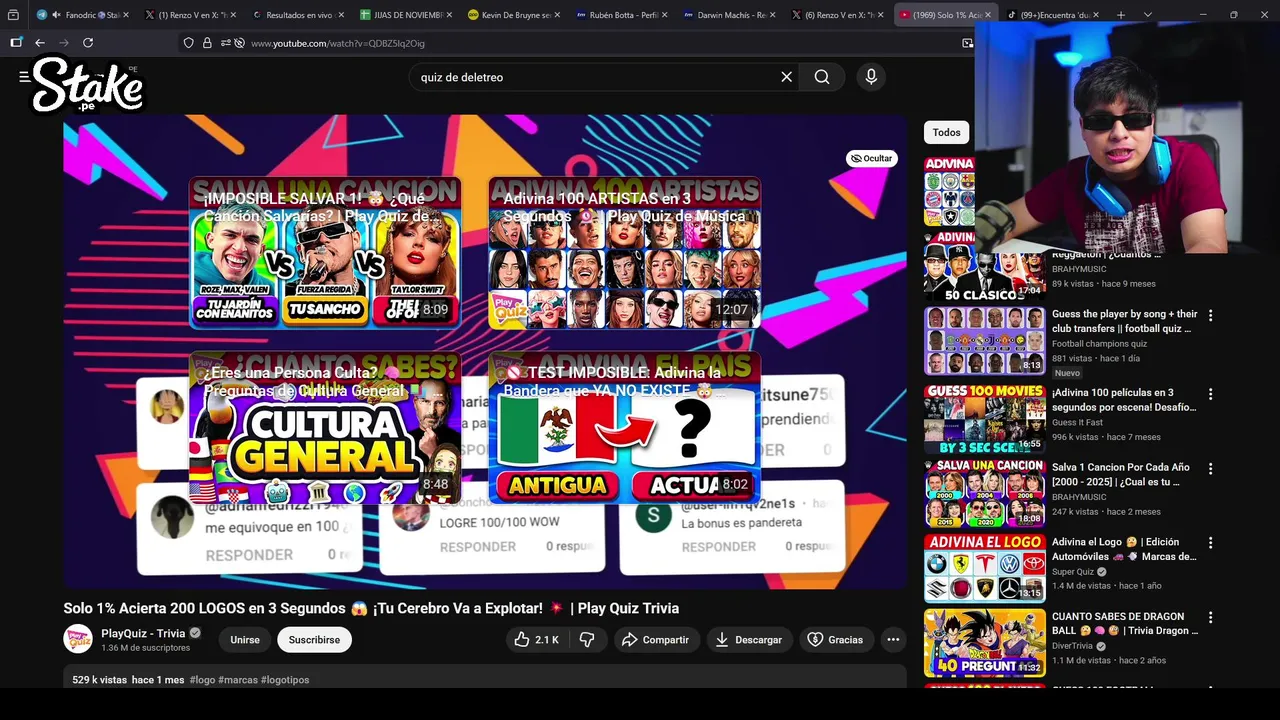Screen dimensions: 1280x720
Task: Open the new tab plus button
Action: 1121,15
